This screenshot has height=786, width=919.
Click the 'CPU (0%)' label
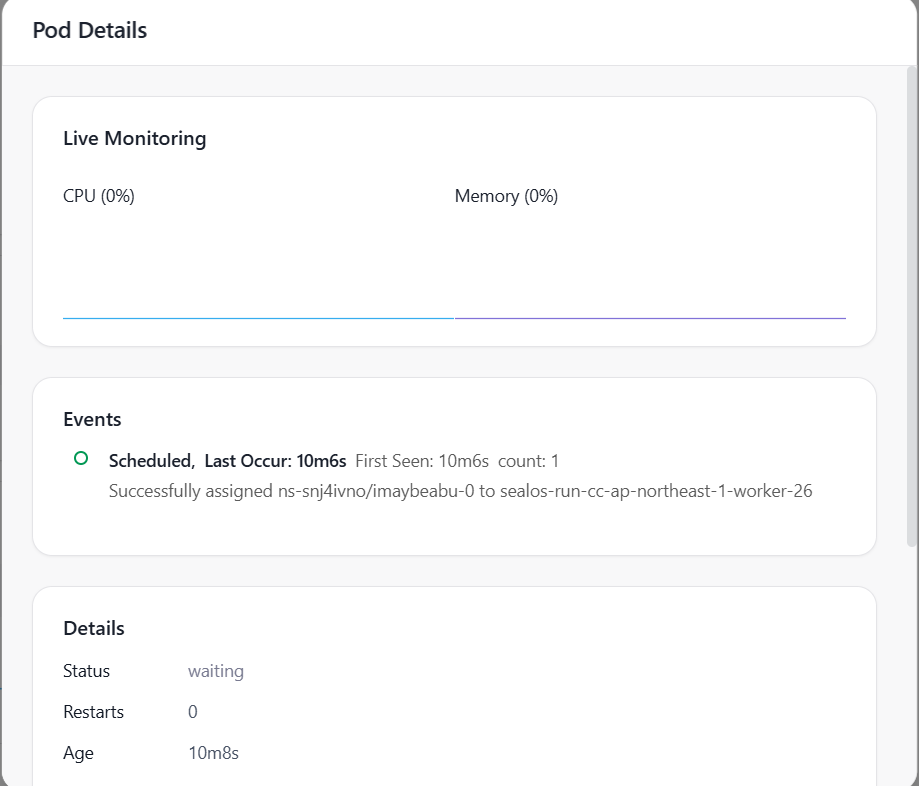98,196
